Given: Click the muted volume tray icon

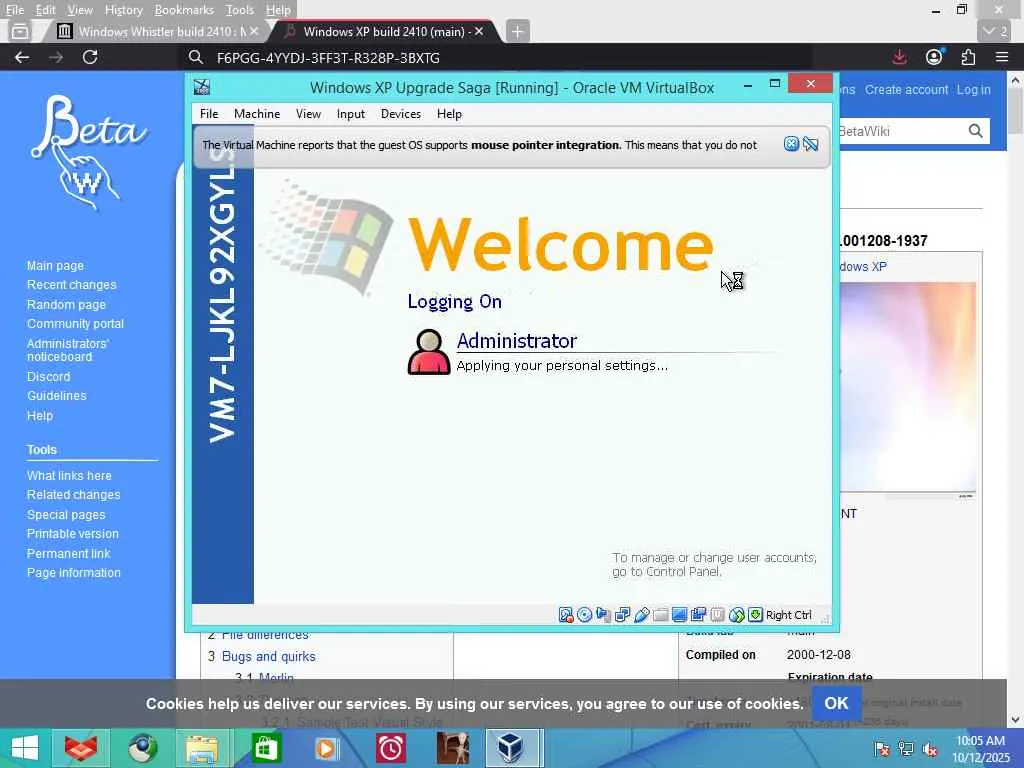Looking at the screenshot, I should point(930,748).
